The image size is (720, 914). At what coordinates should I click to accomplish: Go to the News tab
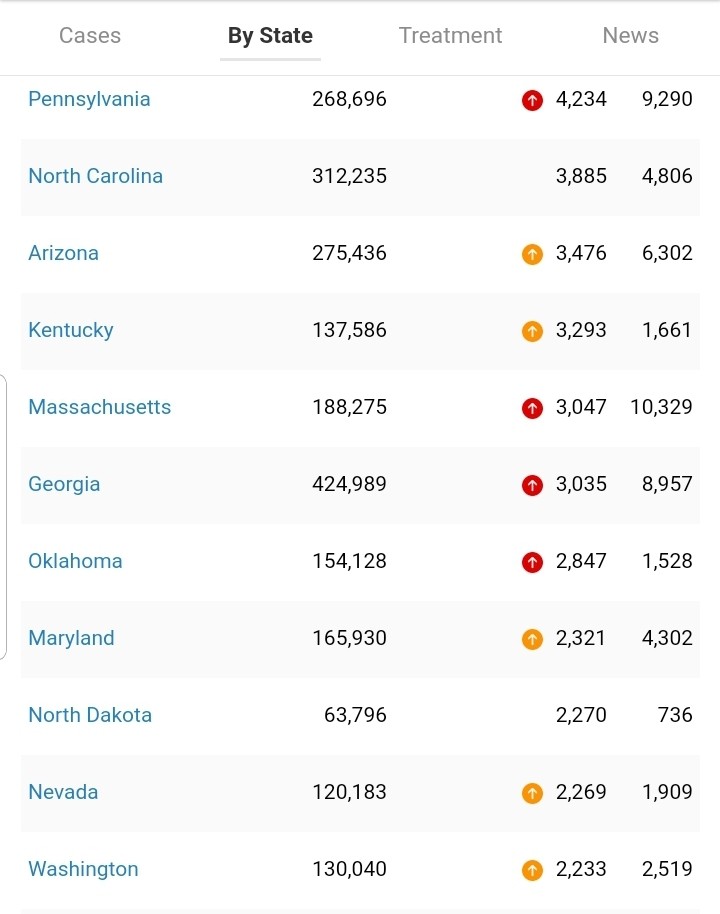pyautogui.click(x=630, y=36)
